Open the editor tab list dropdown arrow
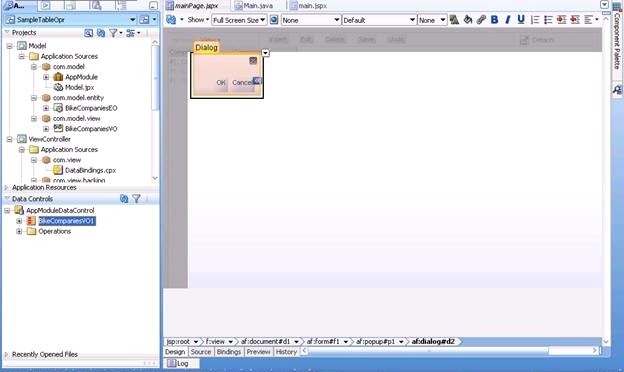Image resolution: width=624 pixels, height=372 pixels. (x=604, y=4)
